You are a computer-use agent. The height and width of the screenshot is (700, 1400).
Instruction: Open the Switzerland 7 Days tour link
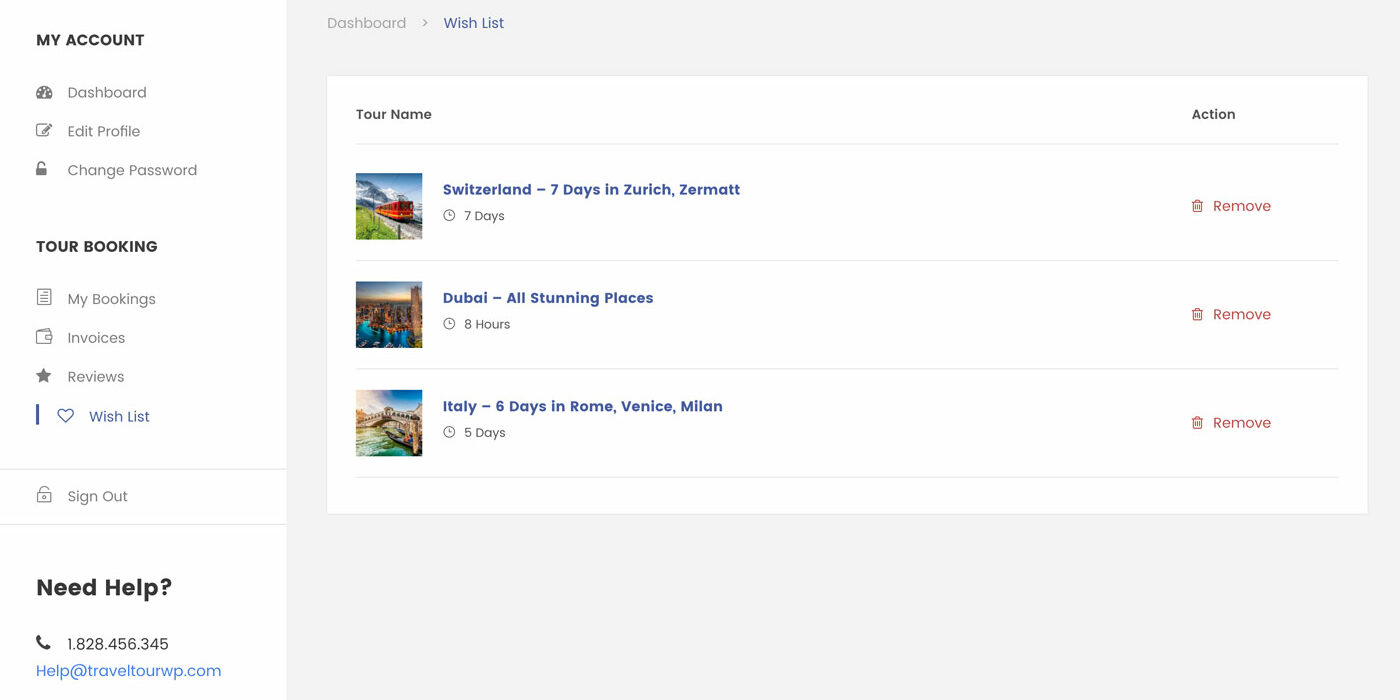click(591, 190)
